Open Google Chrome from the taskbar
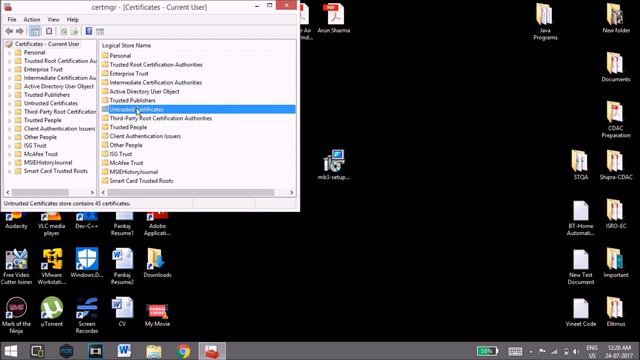This screenshot has height=360, width=640. coord(183,351)
